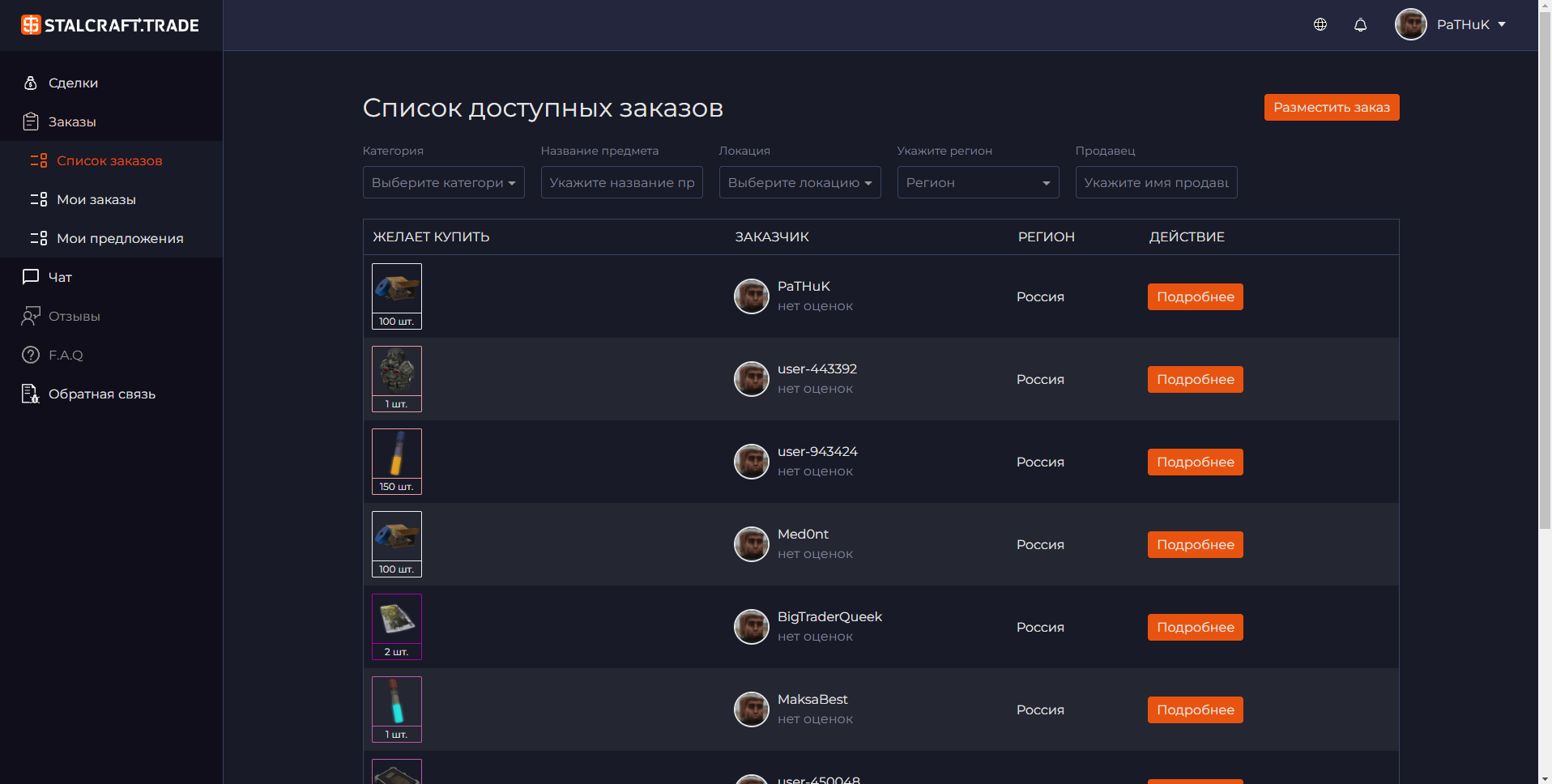Open the Выберите категорию dropdown
Screen dimensions: 1552x784
(444, 182)
